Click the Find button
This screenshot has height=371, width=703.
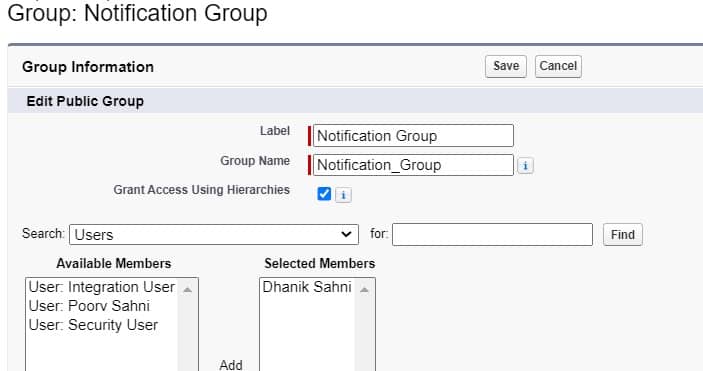pos(623,235)
